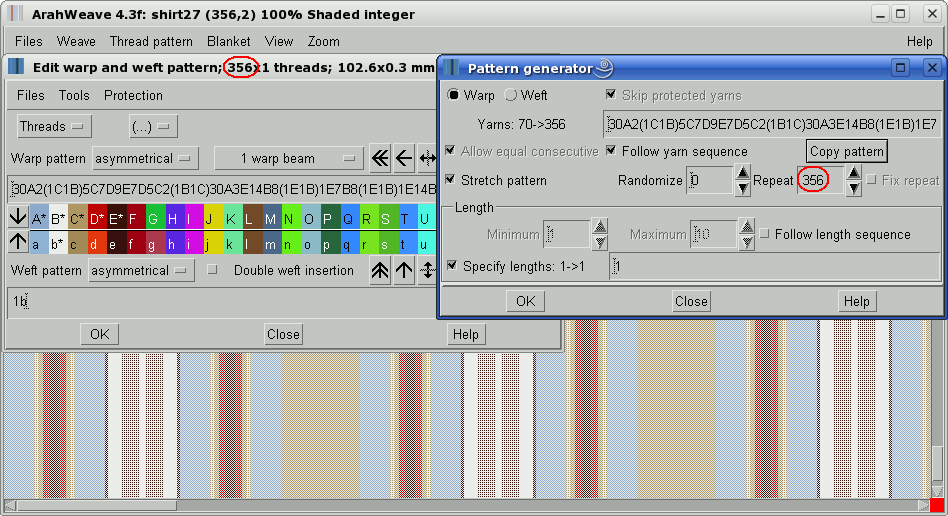Screen dimensions: 948x516
Task: Open Protection menu in pattern editor
Action: click(x=133, y=96)
